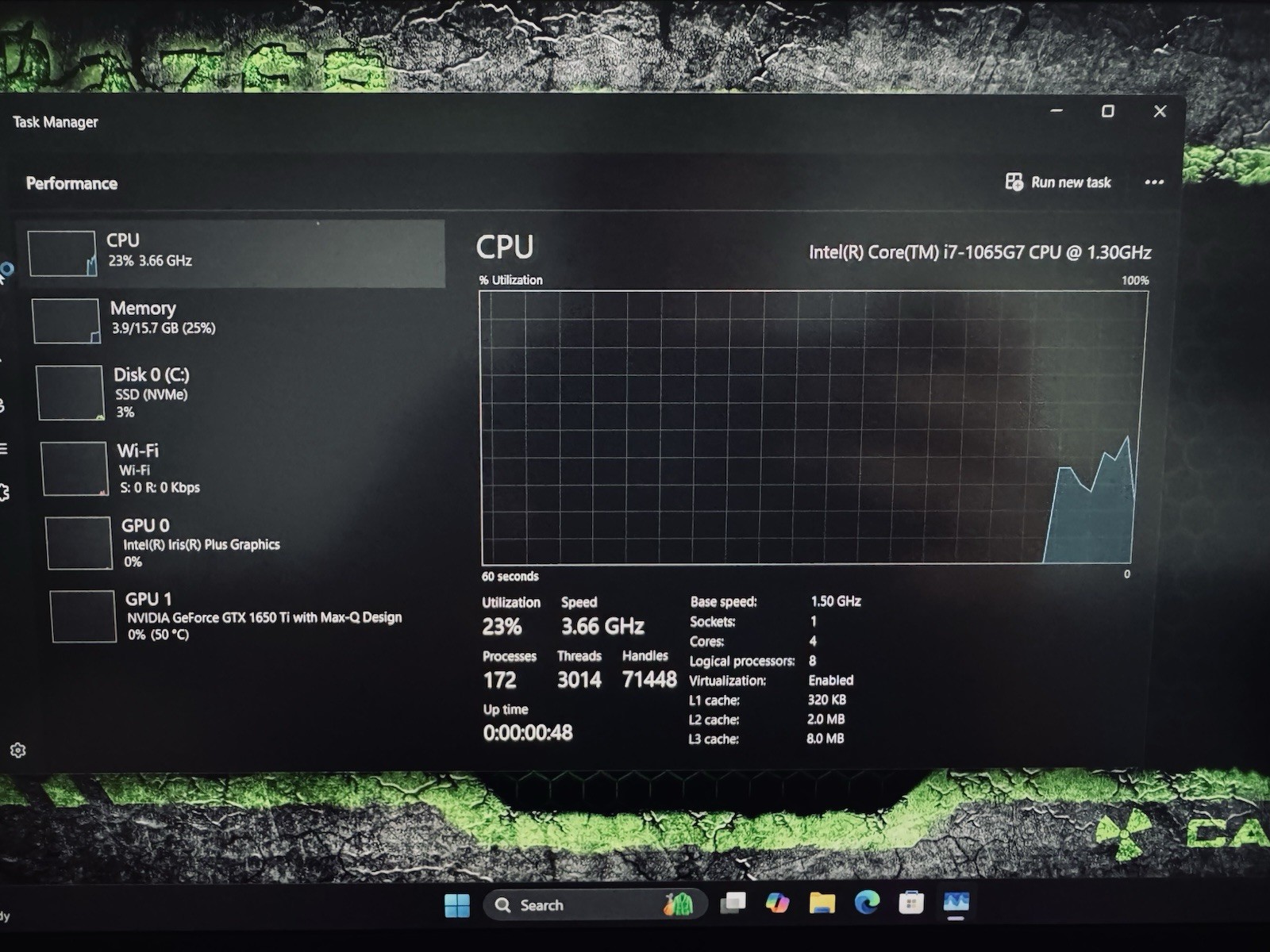Screen dimensions: 1270x952
Task: Click the Run new task icon
Action: pos(1014,182)
